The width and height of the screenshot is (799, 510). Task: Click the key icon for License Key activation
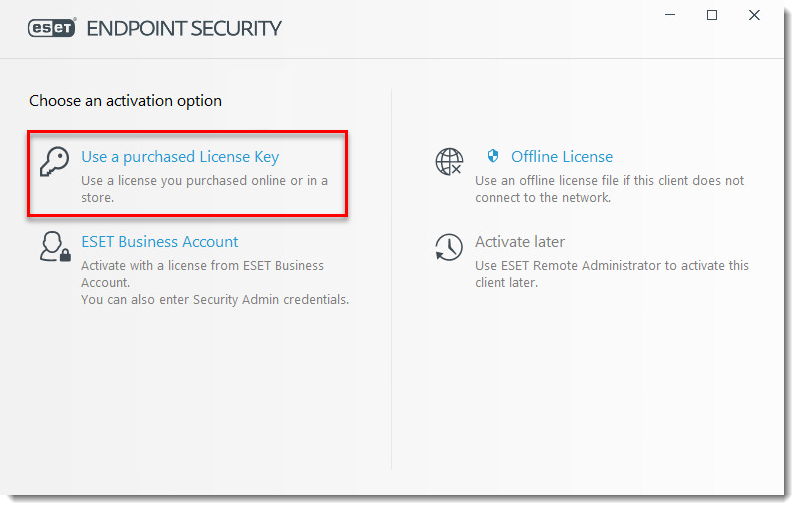point(55,162)
